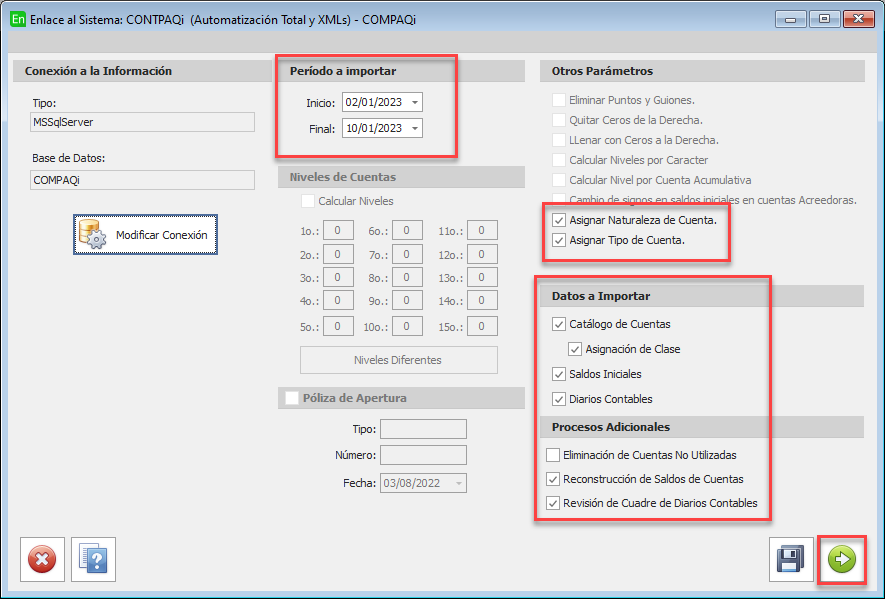Toggle Eliminar Puntos y Guiones checkbox
Image resolution: width=885 pixels, height=599 pixels.
pyautogui.click(x=559, y=100)
